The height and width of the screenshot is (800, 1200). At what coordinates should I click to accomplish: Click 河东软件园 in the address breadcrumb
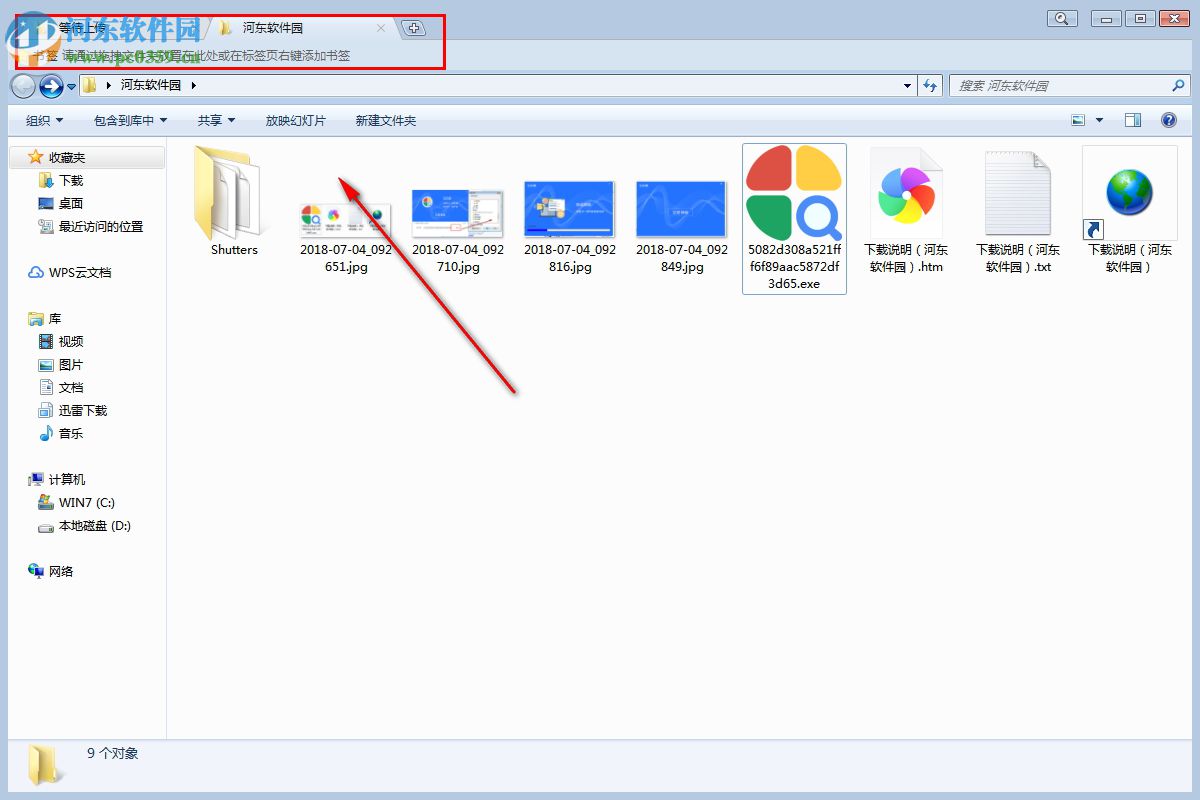[x=151, y=86]
